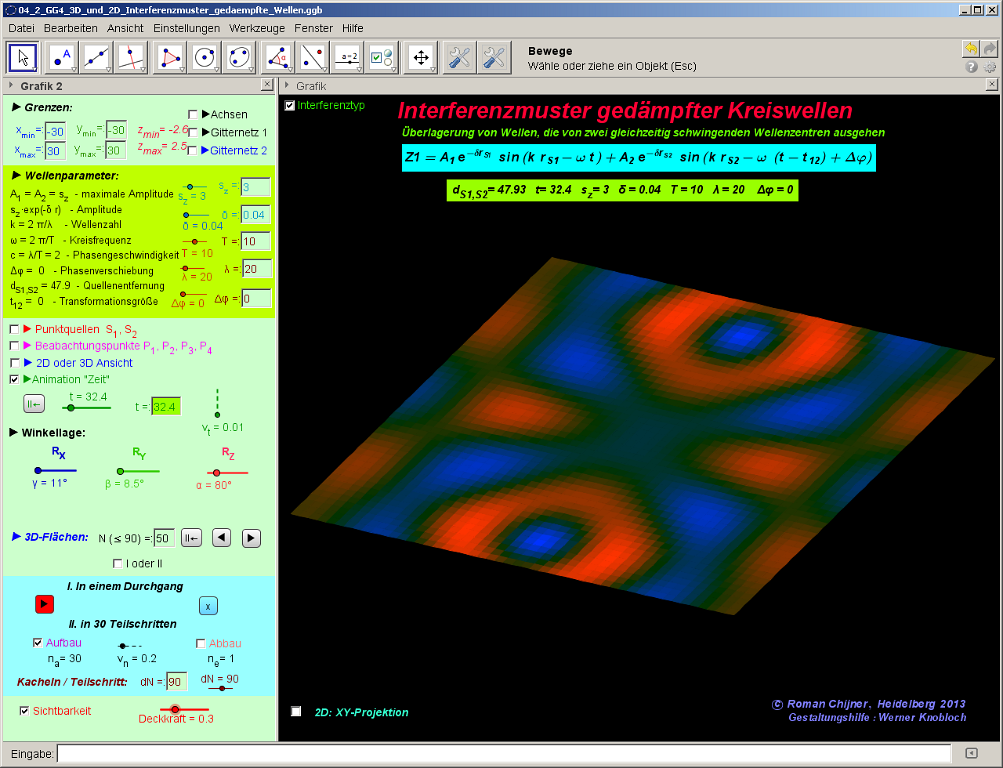Expand the Grafik 2 panel arrow
This screenshot has height=768, width=1003.
10,86
